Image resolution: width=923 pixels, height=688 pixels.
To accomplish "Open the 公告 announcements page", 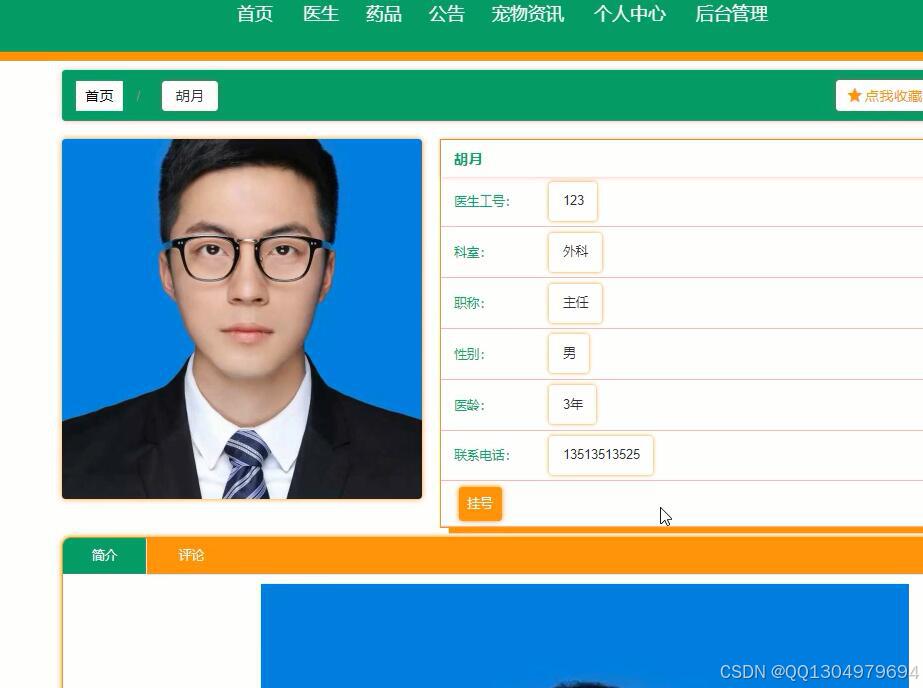I will click(446, 14).
